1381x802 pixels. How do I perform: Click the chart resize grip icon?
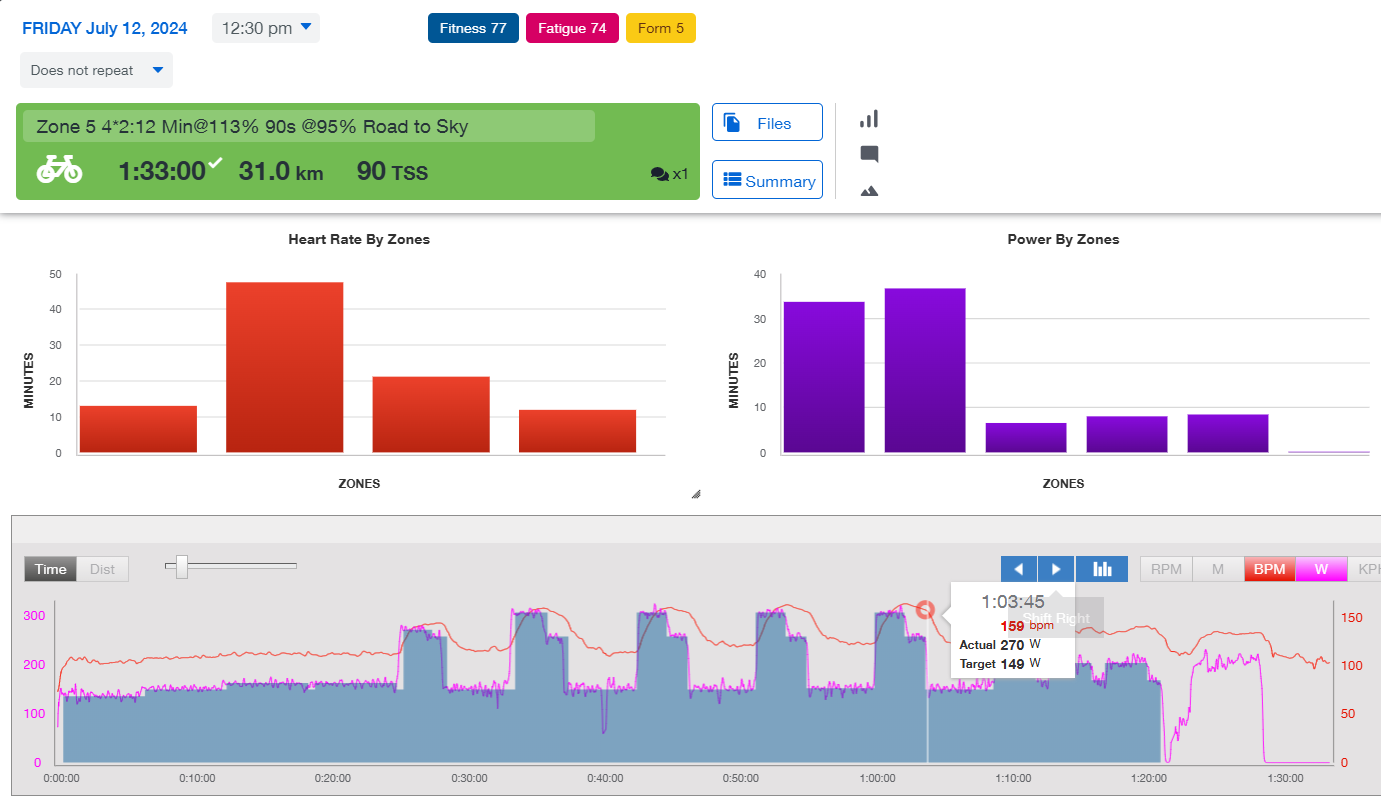(x=696, y=494)
